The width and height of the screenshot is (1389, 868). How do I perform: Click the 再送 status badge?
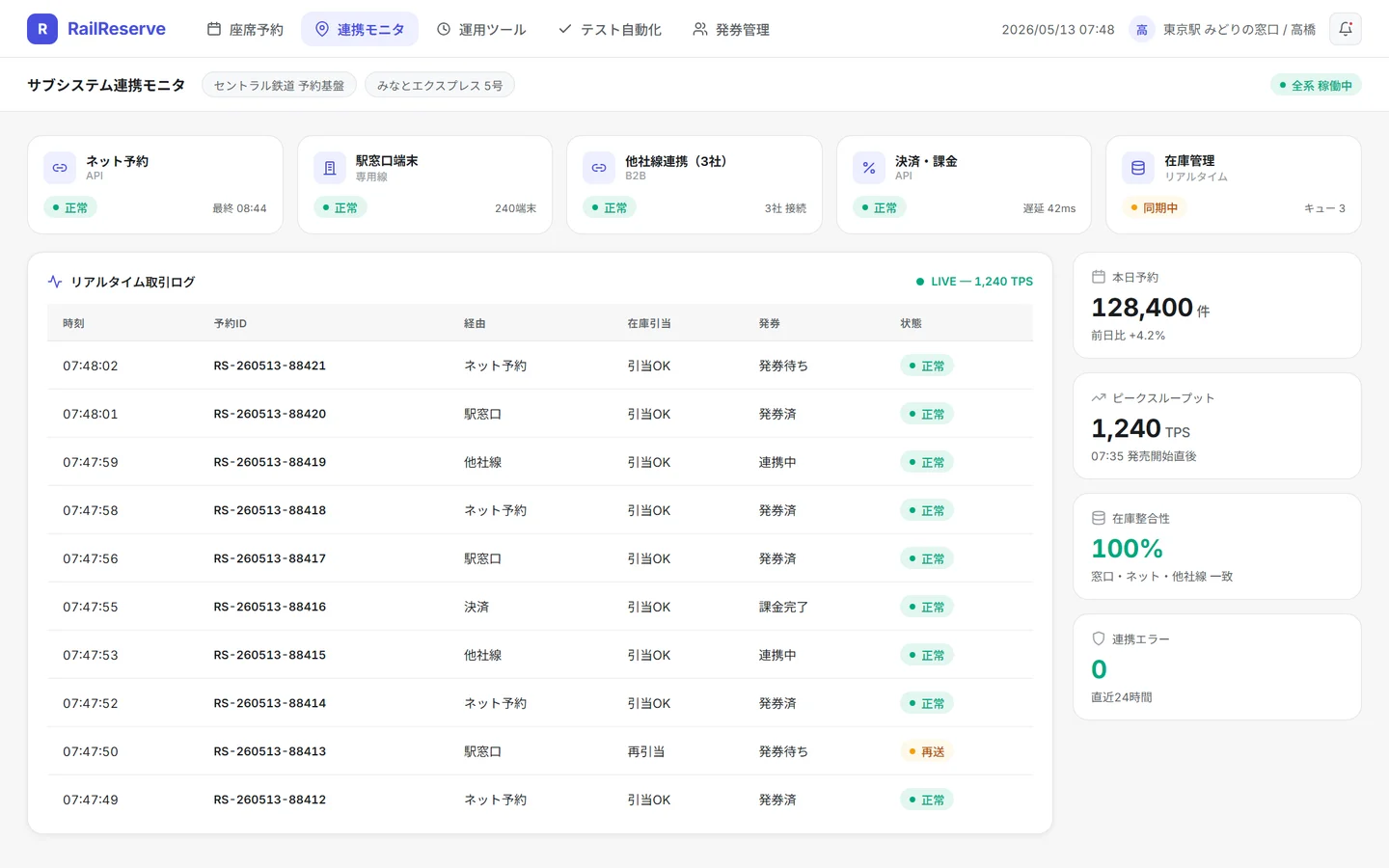[x=926, y=751]
